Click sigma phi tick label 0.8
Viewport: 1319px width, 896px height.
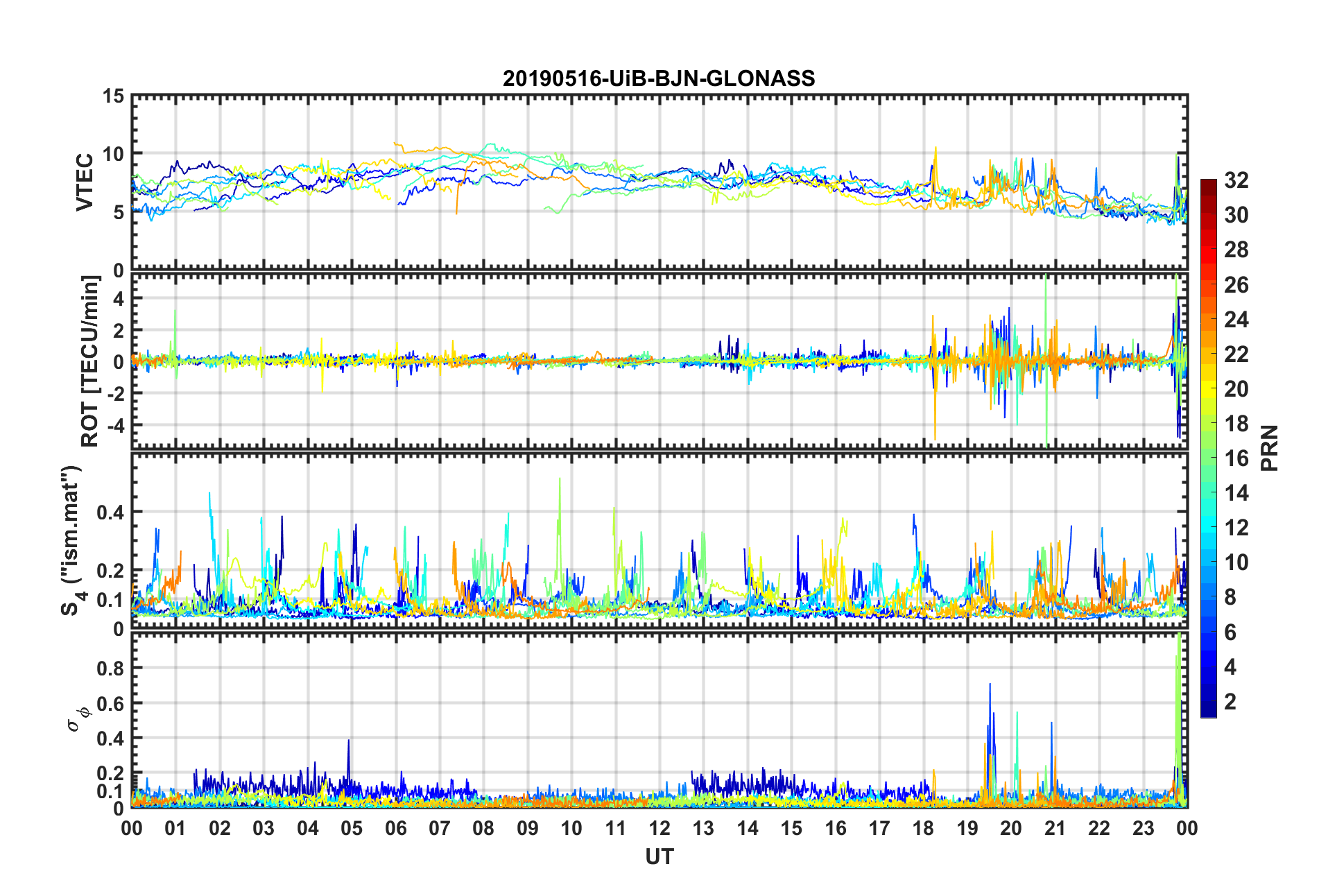(111, 669)
